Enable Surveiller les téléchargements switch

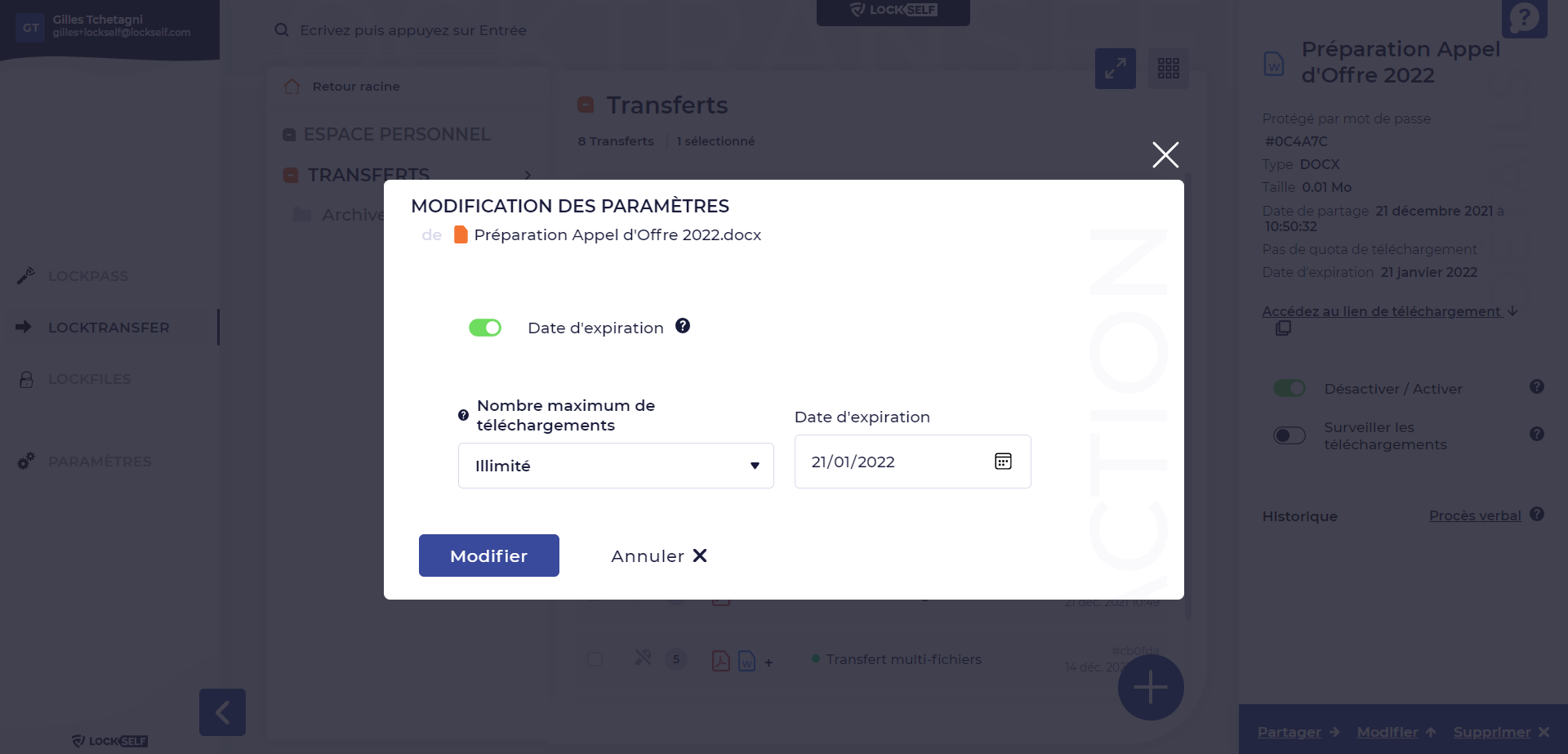coord(1290,435)
